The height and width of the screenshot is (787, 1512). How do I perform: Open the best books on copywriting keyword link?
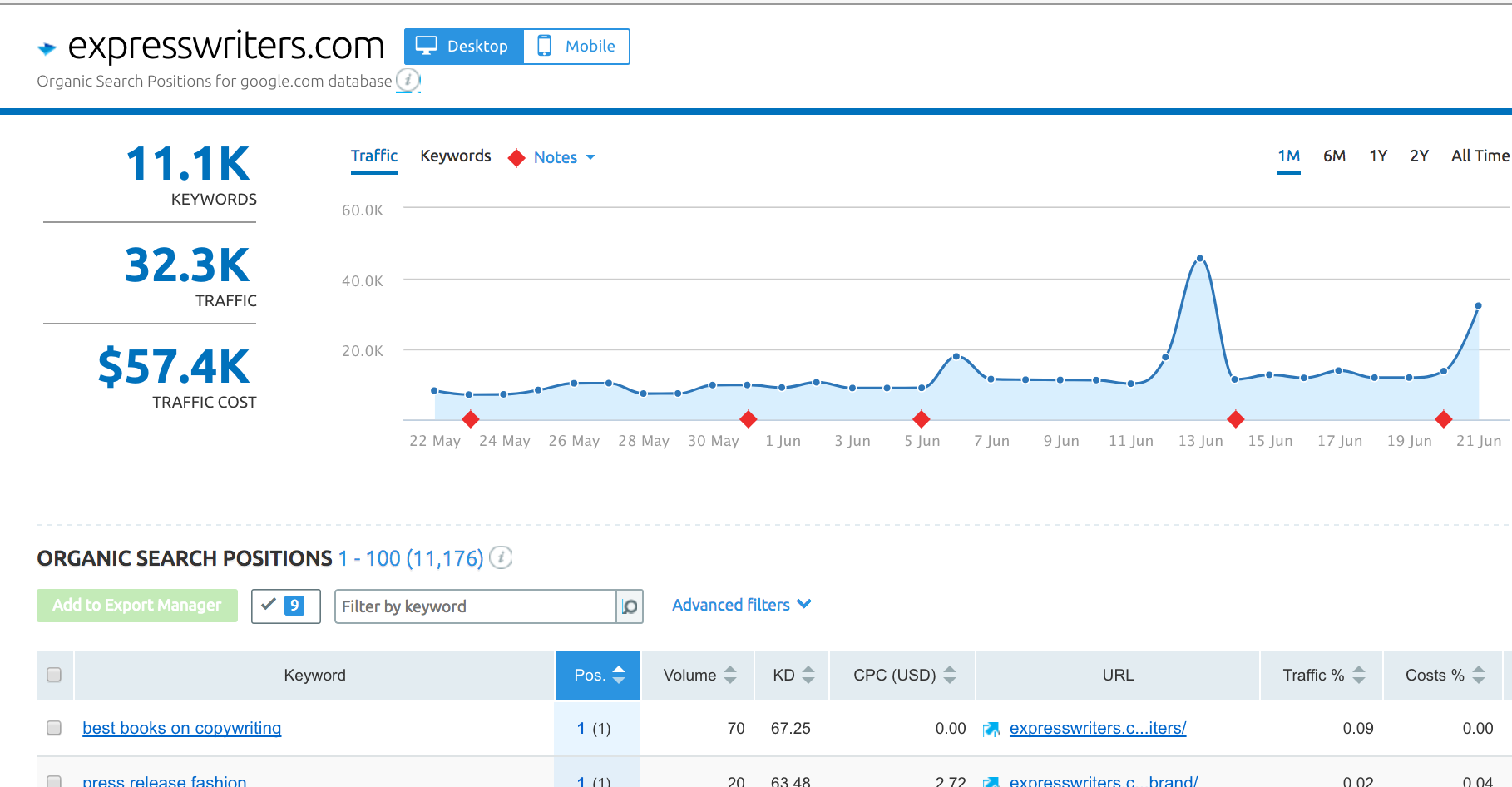click(x=182, y=728)
